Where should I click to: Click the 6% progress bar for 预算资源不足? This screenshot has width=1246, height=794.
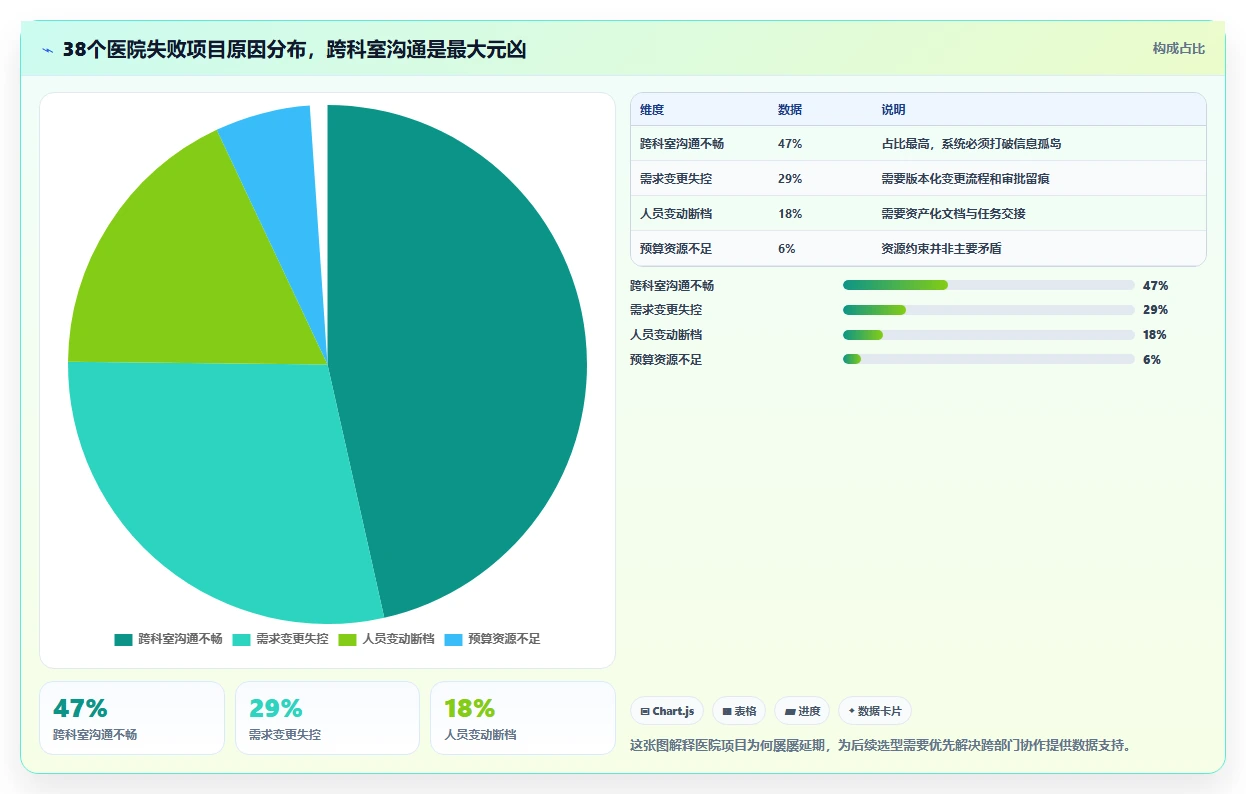tap(989, 359)
